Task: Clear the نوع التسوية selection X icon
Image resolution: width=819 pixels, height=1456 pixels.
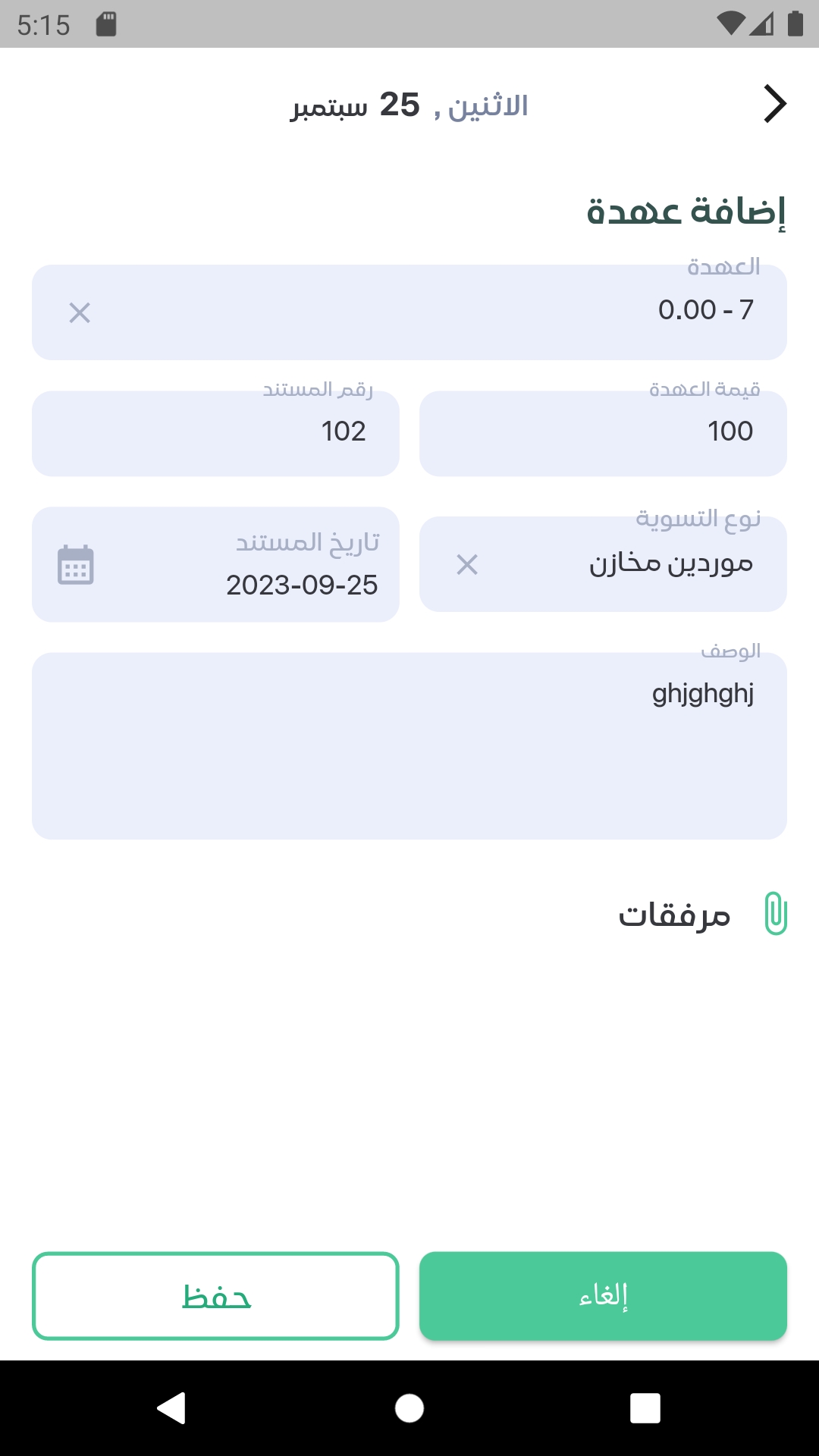Action: tap(467, 564)
